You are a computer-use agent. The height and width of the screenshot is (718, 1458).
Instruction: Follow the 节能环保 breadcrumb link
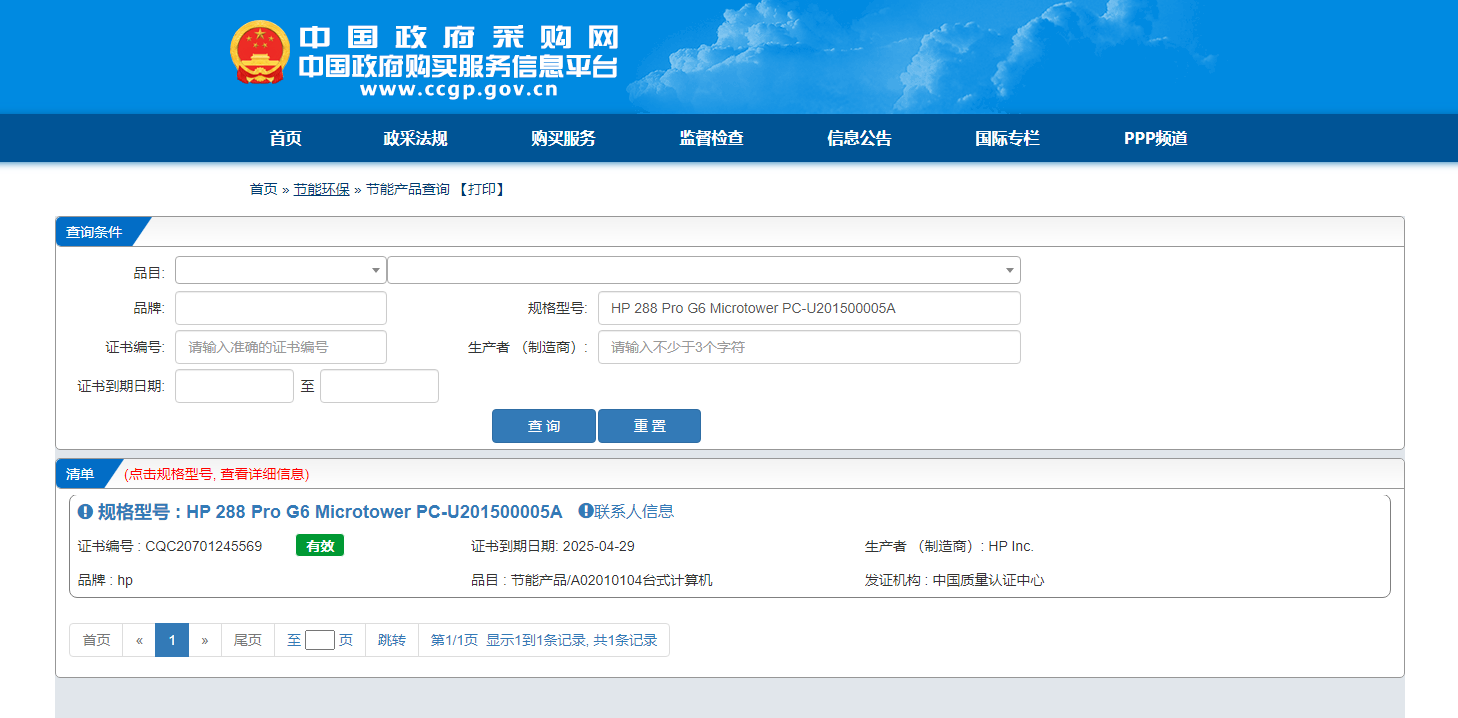pos(321,189)
